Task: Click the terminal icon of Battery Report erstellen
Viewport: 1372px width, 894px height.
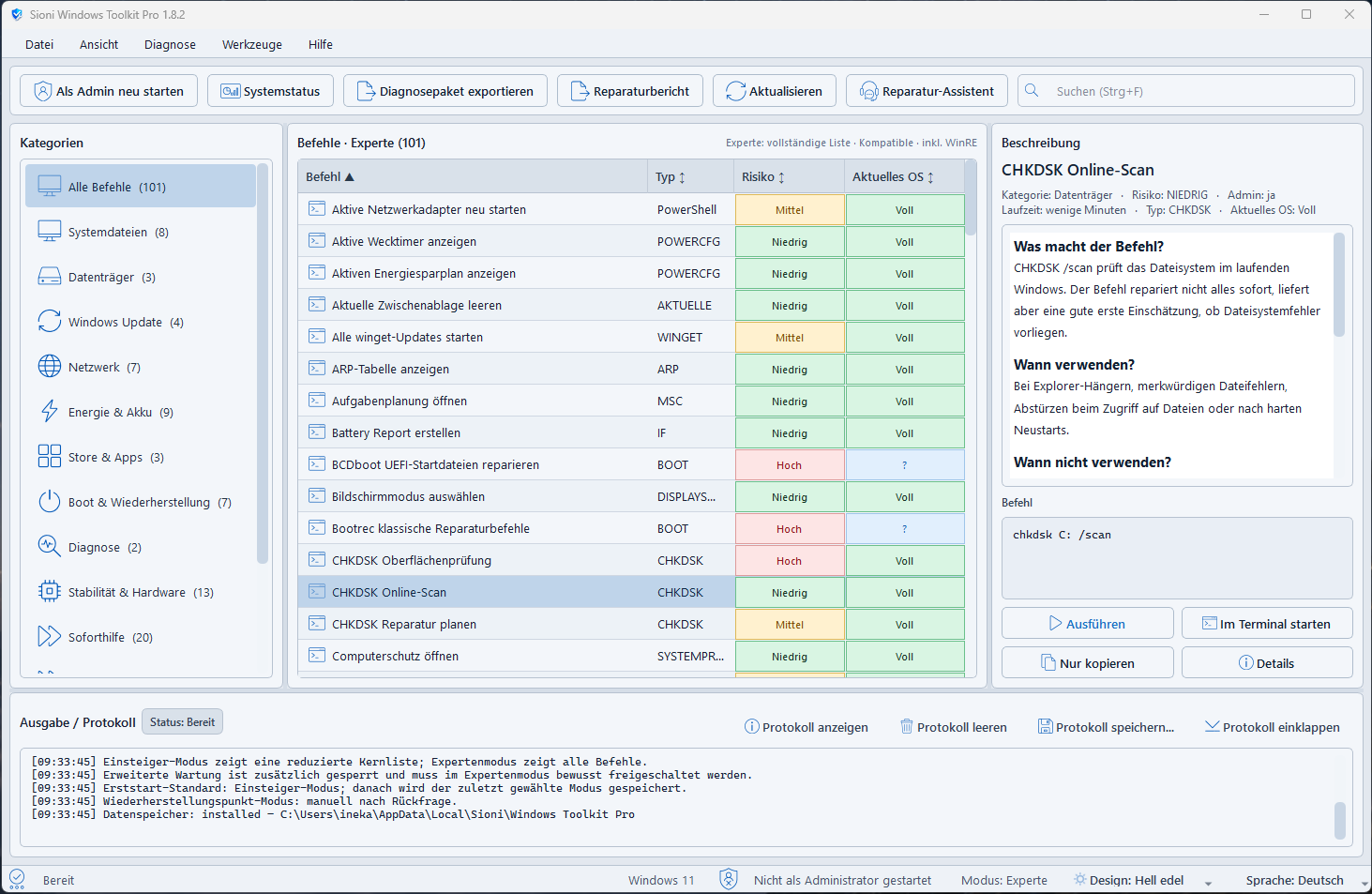Action: [x=317, y=432]
